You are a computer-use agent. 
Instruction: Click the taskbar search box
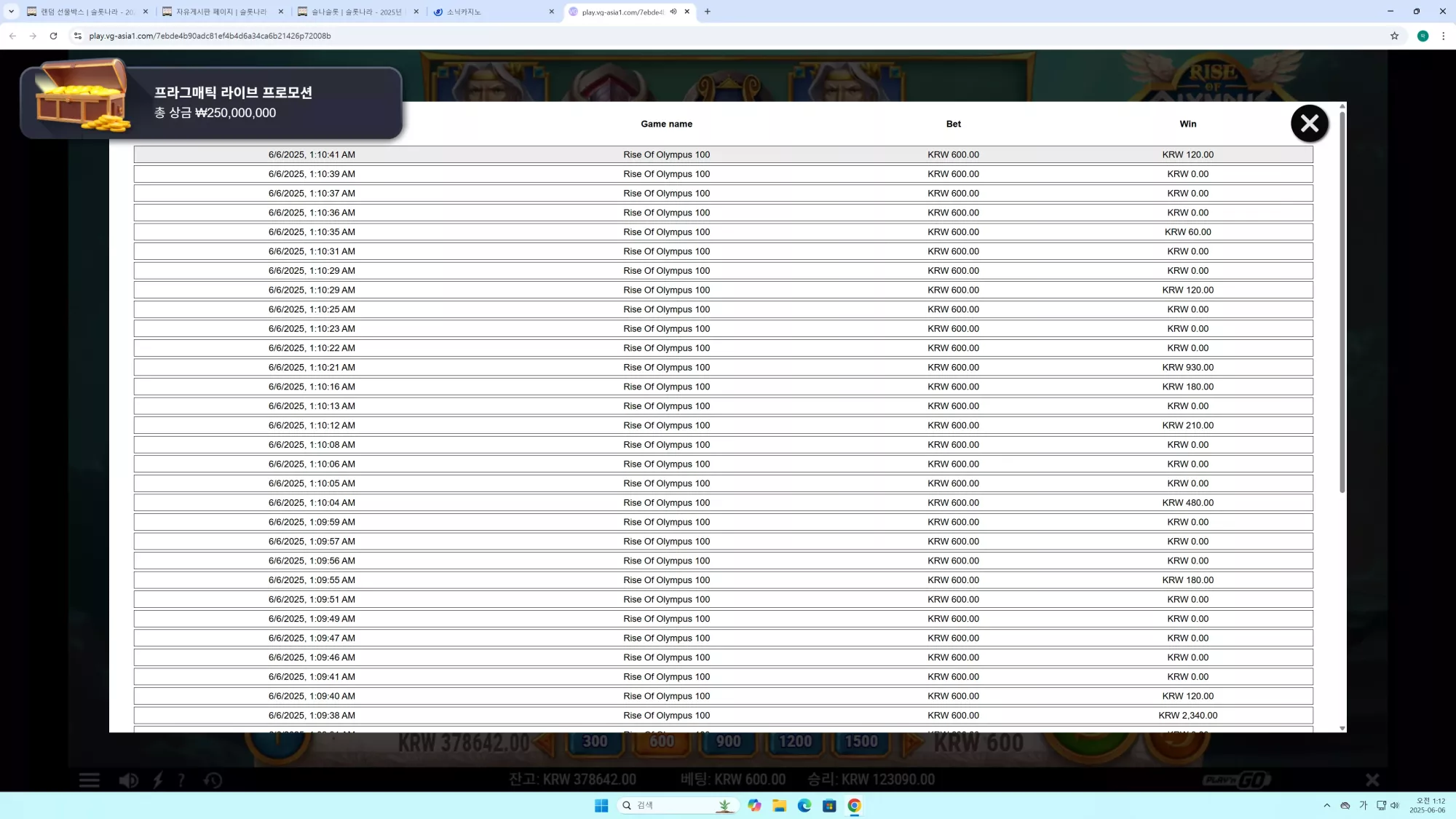coord(677,805)
